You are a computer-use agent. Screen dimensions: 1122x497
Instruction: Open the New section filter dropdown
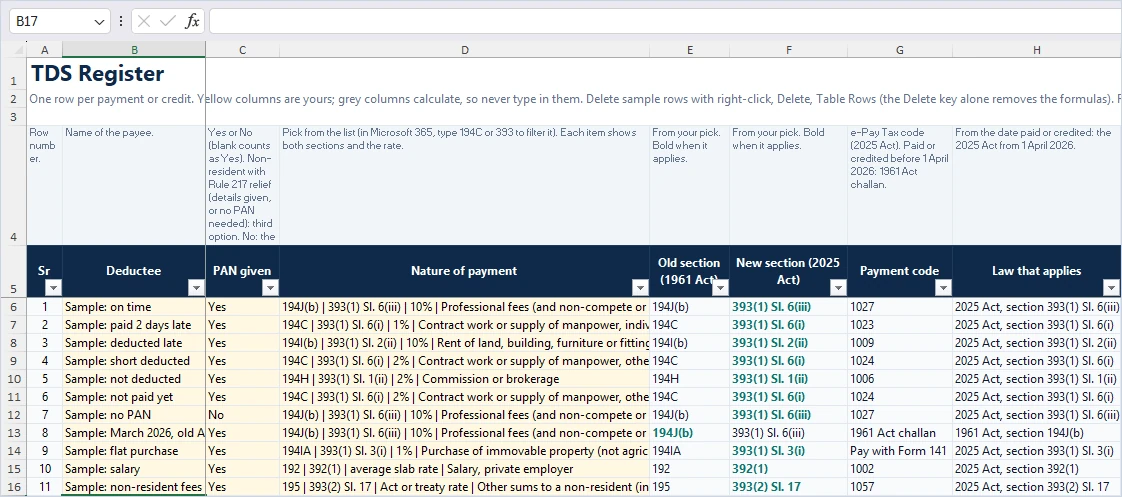tap(839, 287)
